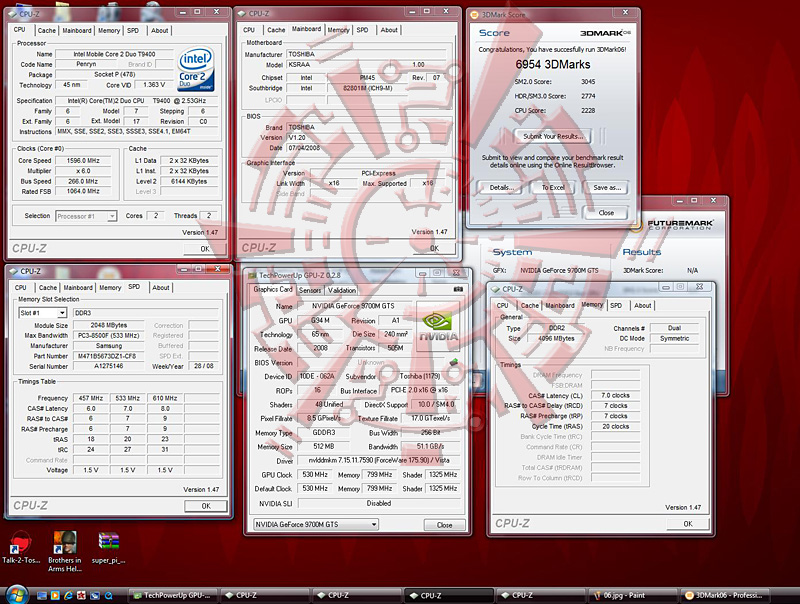Click Save as in 3DMark Score
The width and height of the screenshot is (800, 604).
(607, 188)
